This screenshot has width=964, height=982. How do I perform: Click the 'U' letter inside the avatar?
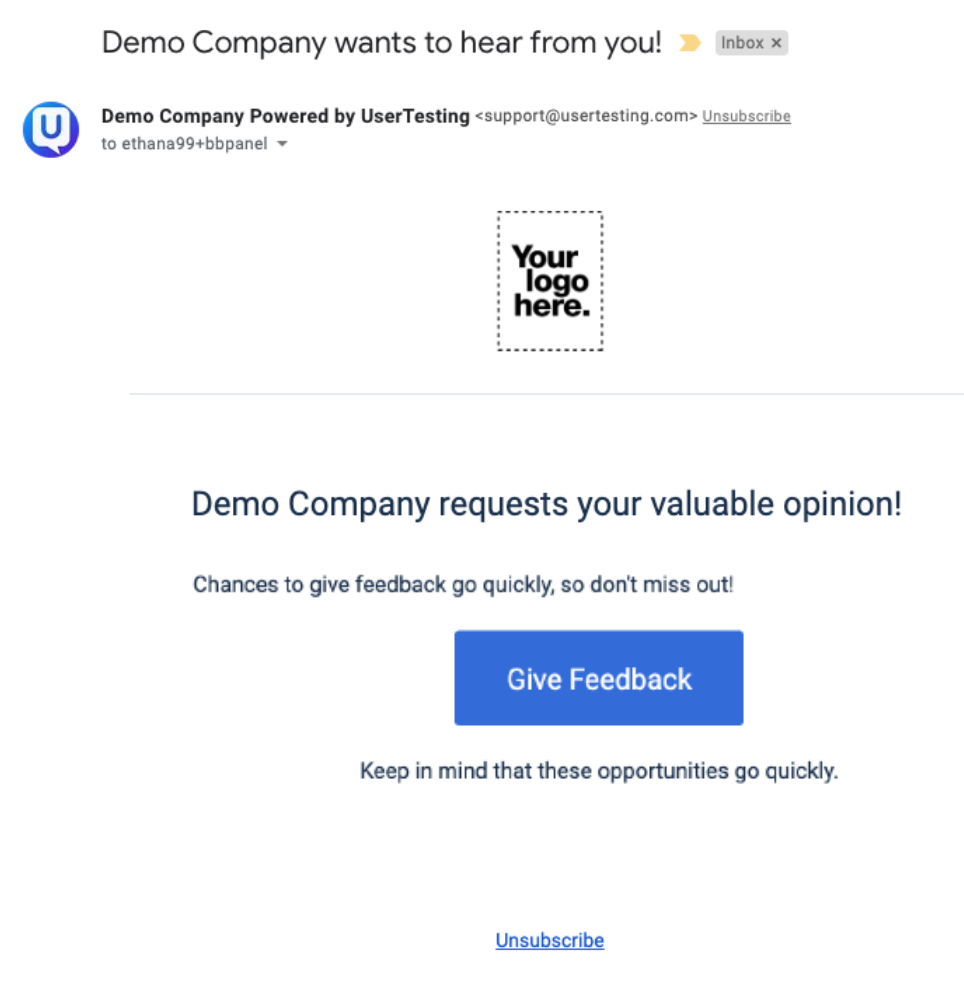[51, 127]
